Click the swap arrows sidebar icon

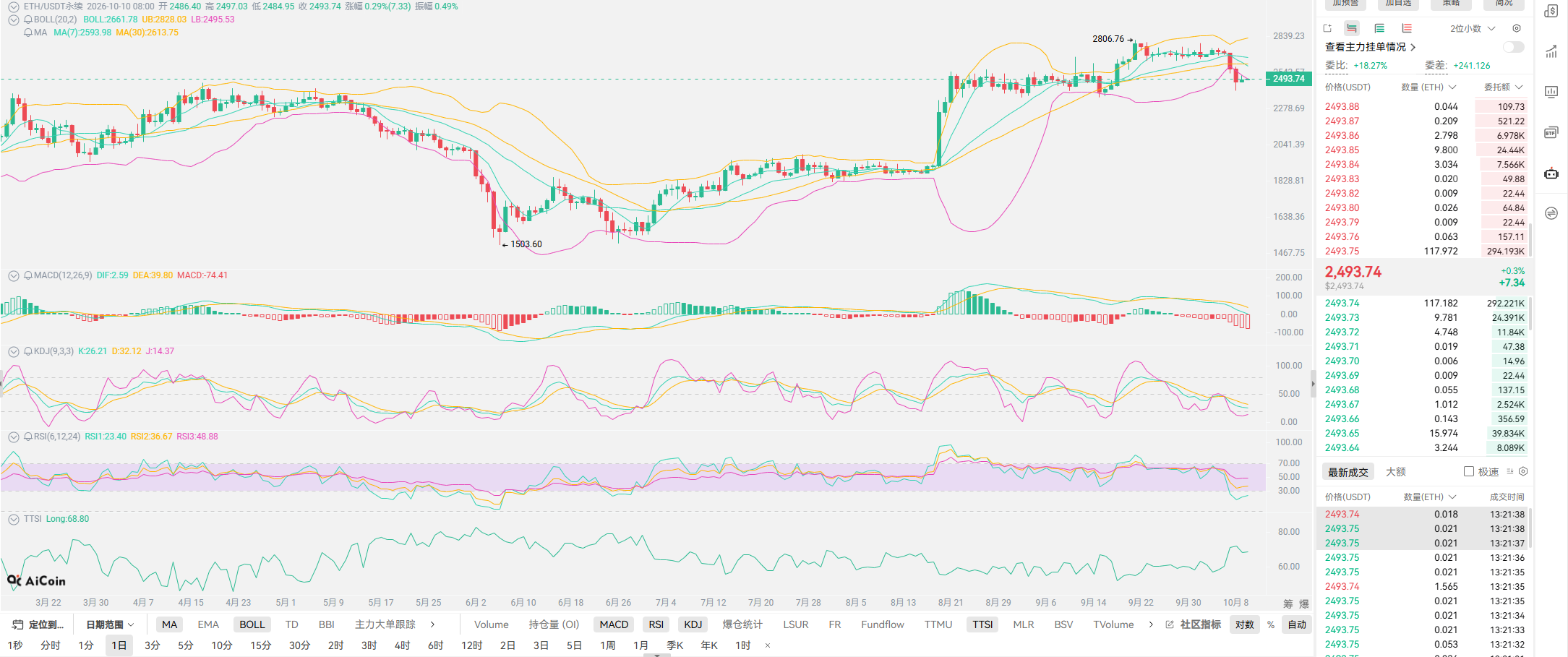(x=1551, y=213)
